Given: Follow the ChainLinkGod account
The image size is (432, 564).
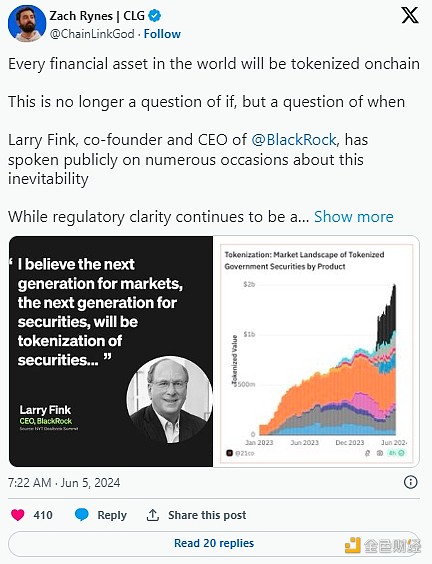Looking at the screenshot, I should click(x=162, y=34).
